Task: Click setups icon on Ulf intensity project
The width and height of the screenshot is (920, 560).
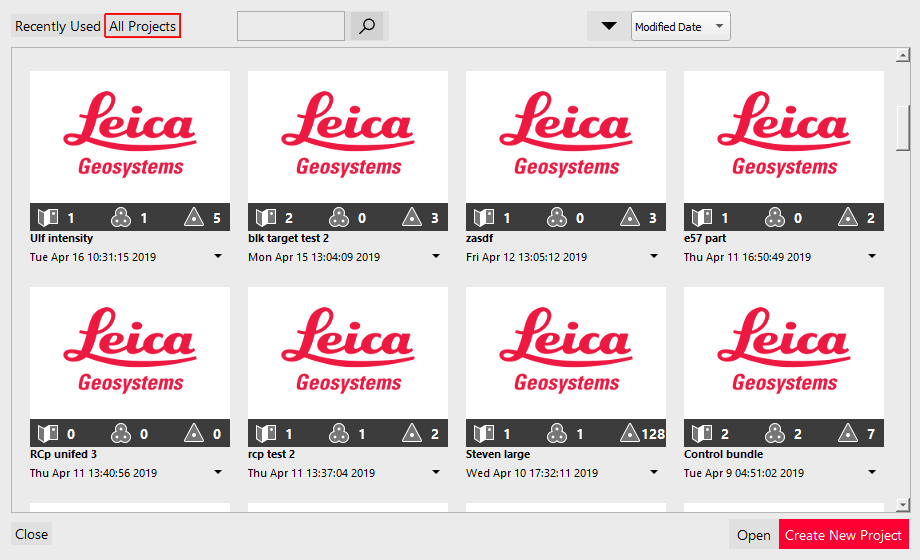Action: (48, 217)
